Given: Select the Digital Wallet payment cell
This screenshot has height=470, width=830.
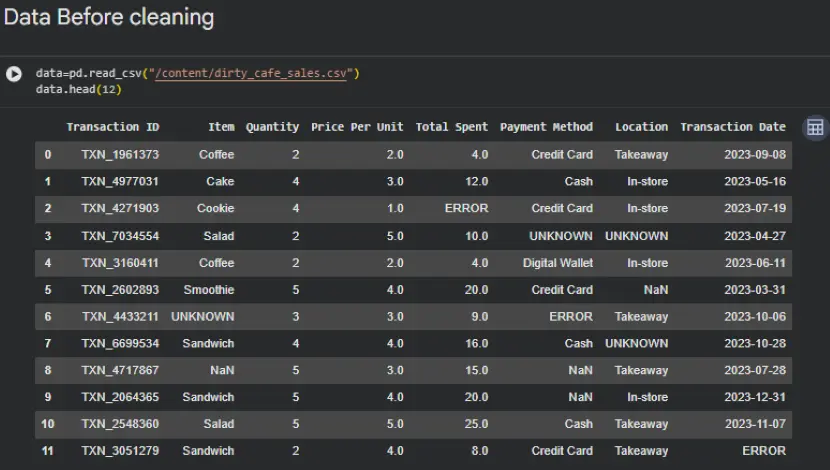Looking at the screenshot, I should 557,263.
